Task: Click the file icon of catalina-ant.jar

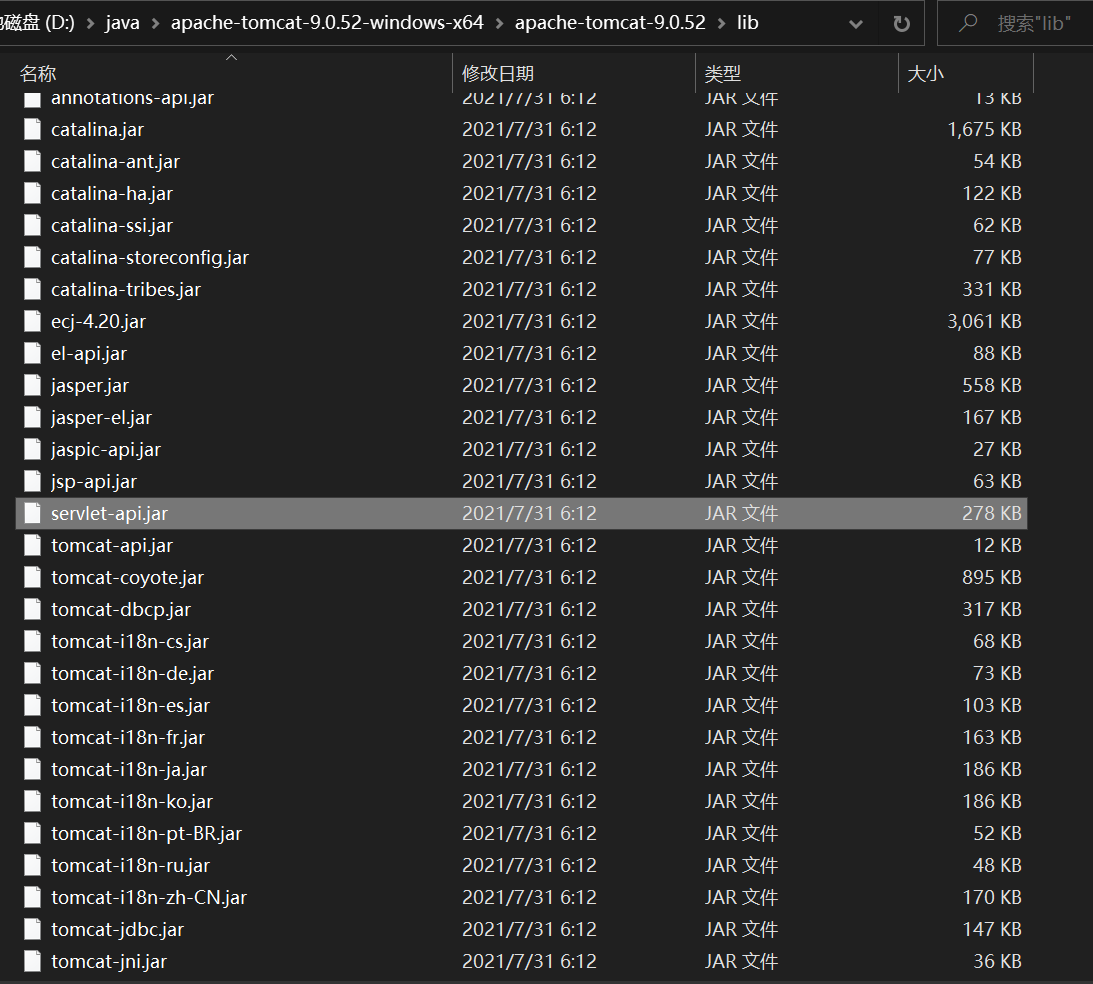Action: click(x=32, y=162)
